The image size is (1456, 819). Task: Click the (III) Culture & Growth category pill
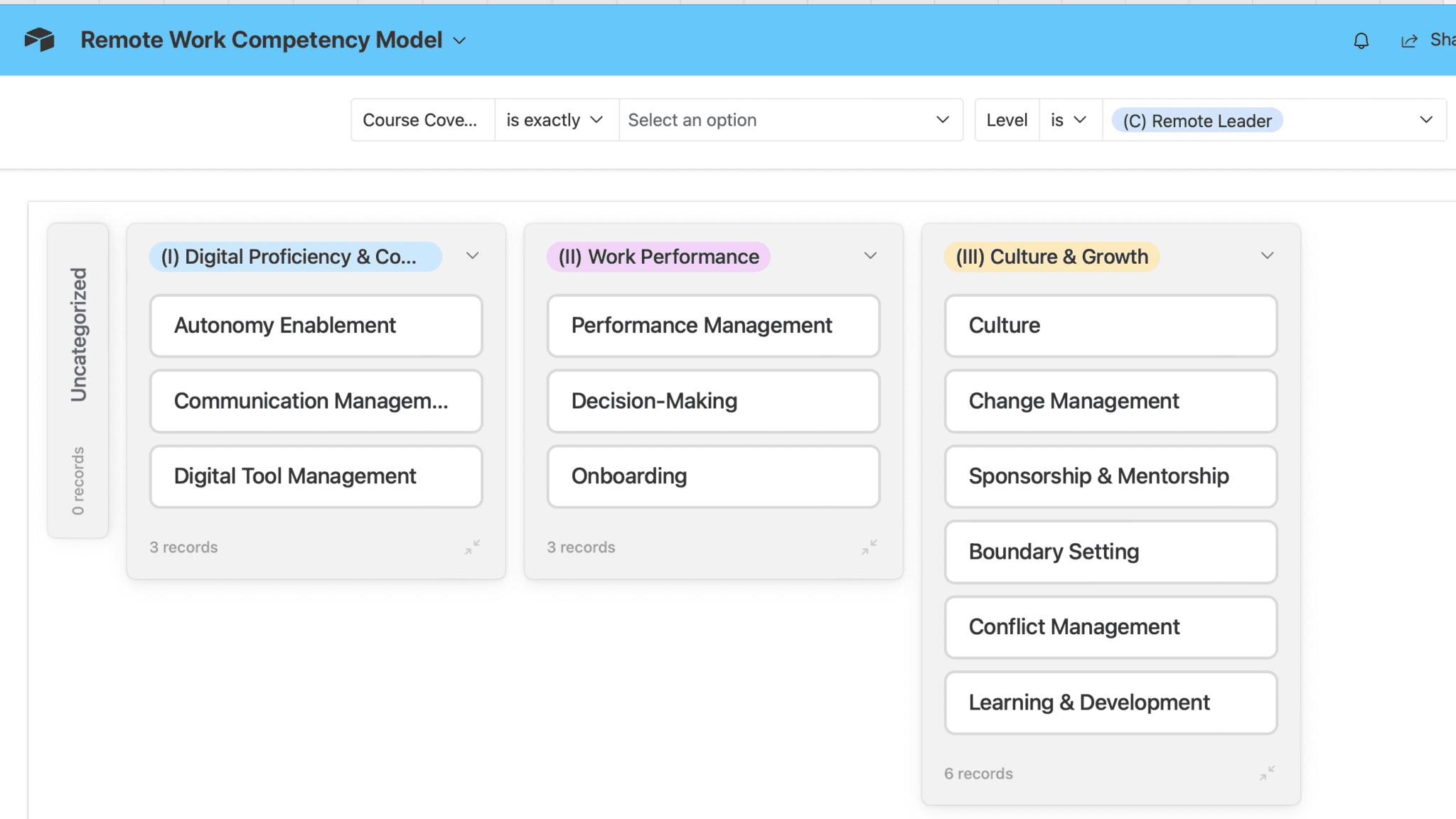(1051, 257)
